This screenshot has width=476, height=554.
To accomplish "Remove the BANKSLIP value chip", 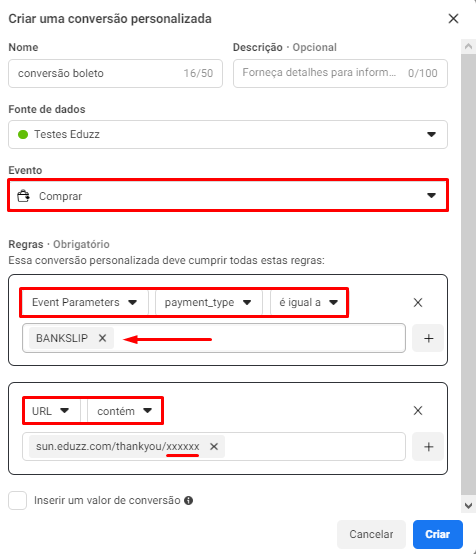I will coord(102,338).
